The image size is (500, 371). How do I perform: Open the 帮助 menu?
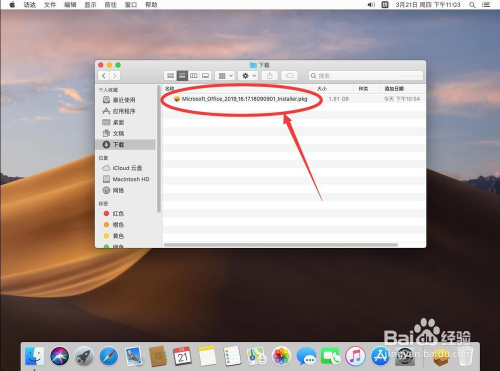(151, 5)
